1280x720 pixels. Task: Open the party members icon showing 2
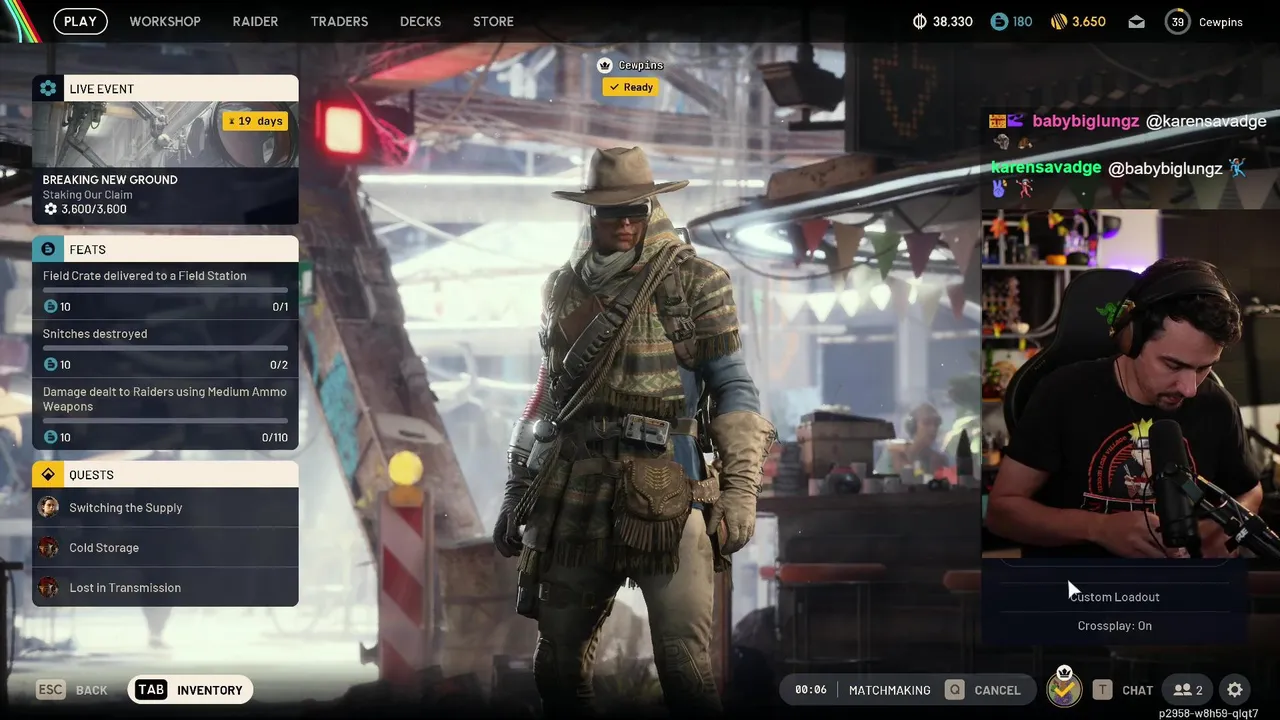(1188, 690)
